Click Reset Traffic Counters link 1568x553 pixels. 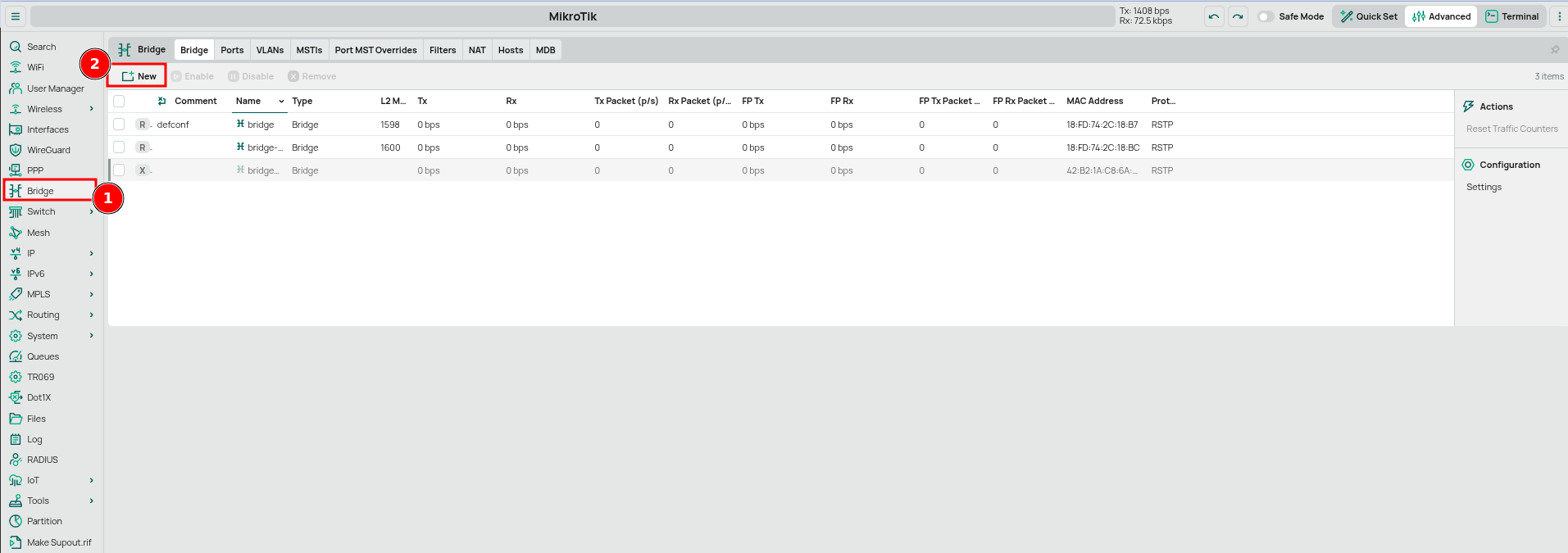coord(1511,129)
